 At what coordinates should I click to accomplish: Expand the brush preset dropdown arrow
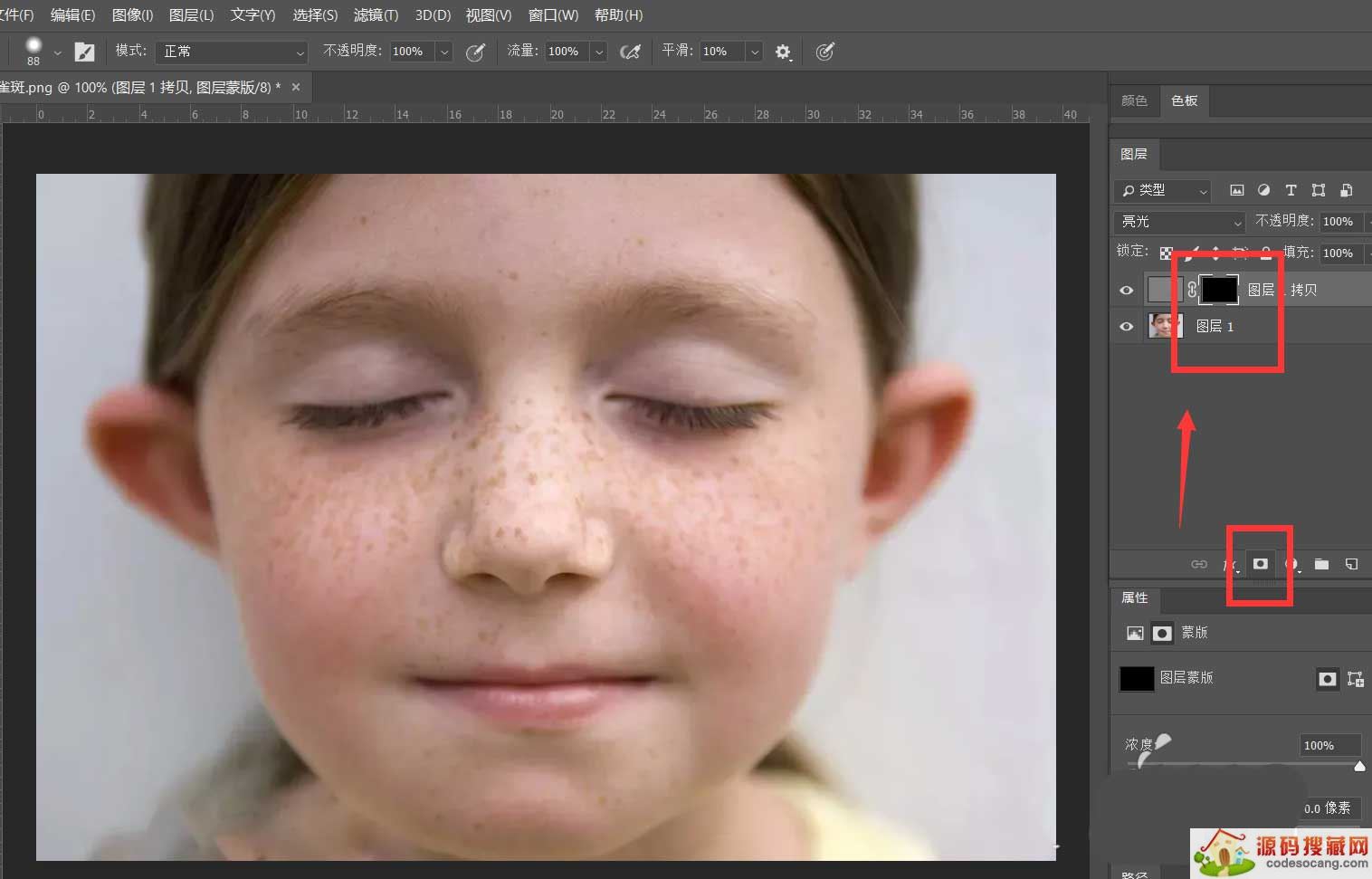click(x=57, y=53)
